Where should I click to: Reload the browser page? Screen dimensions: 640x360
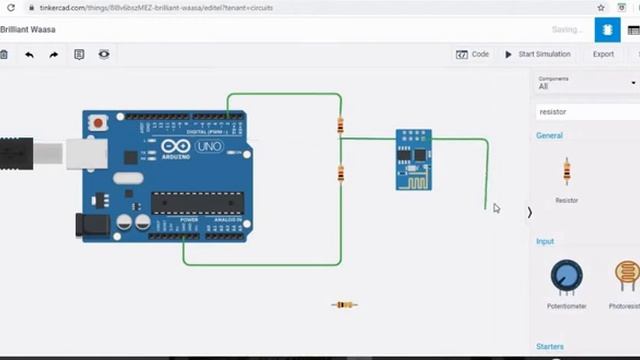pos(11,7)
